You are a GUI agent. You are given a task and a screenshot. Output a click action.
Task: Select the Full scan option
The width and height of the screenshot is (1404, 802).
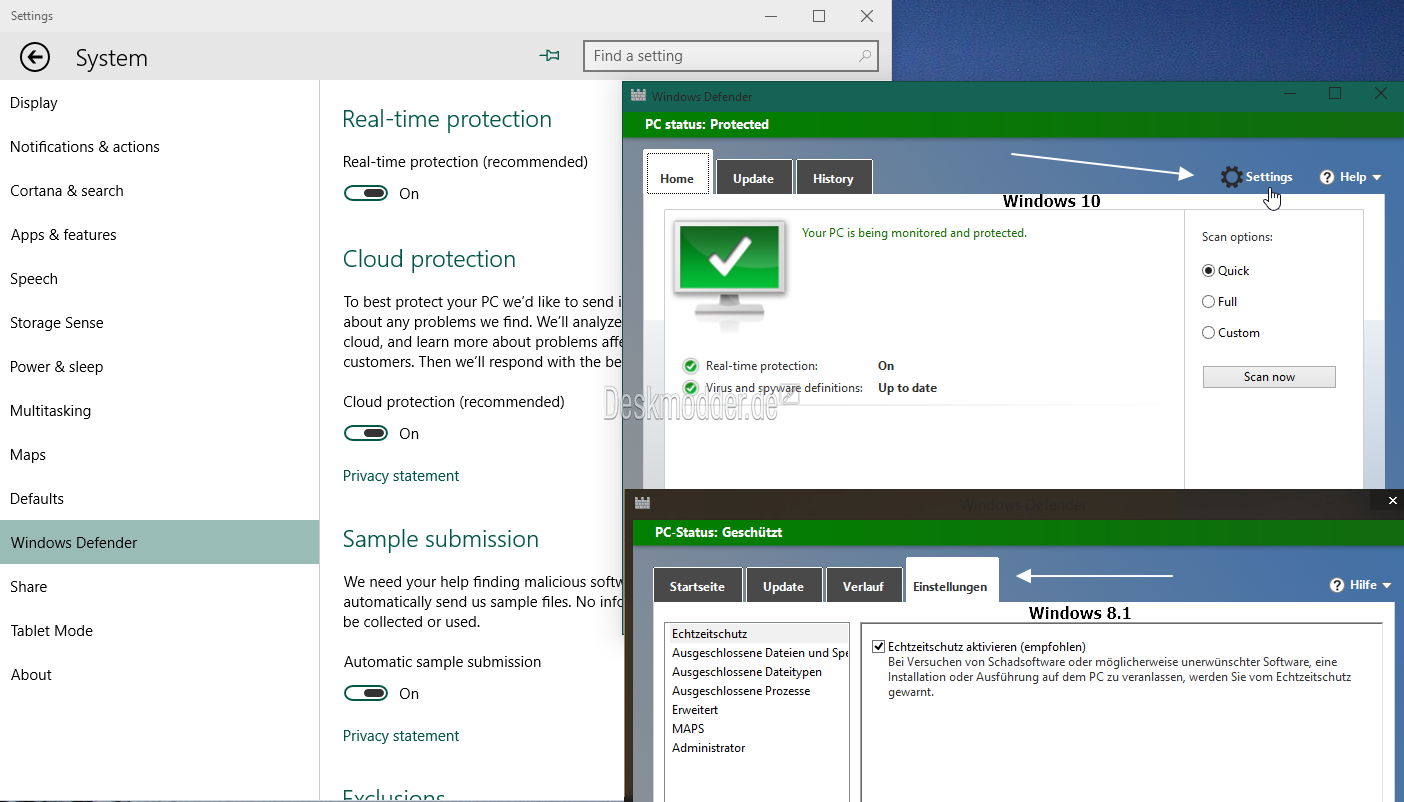(1208, 302)
